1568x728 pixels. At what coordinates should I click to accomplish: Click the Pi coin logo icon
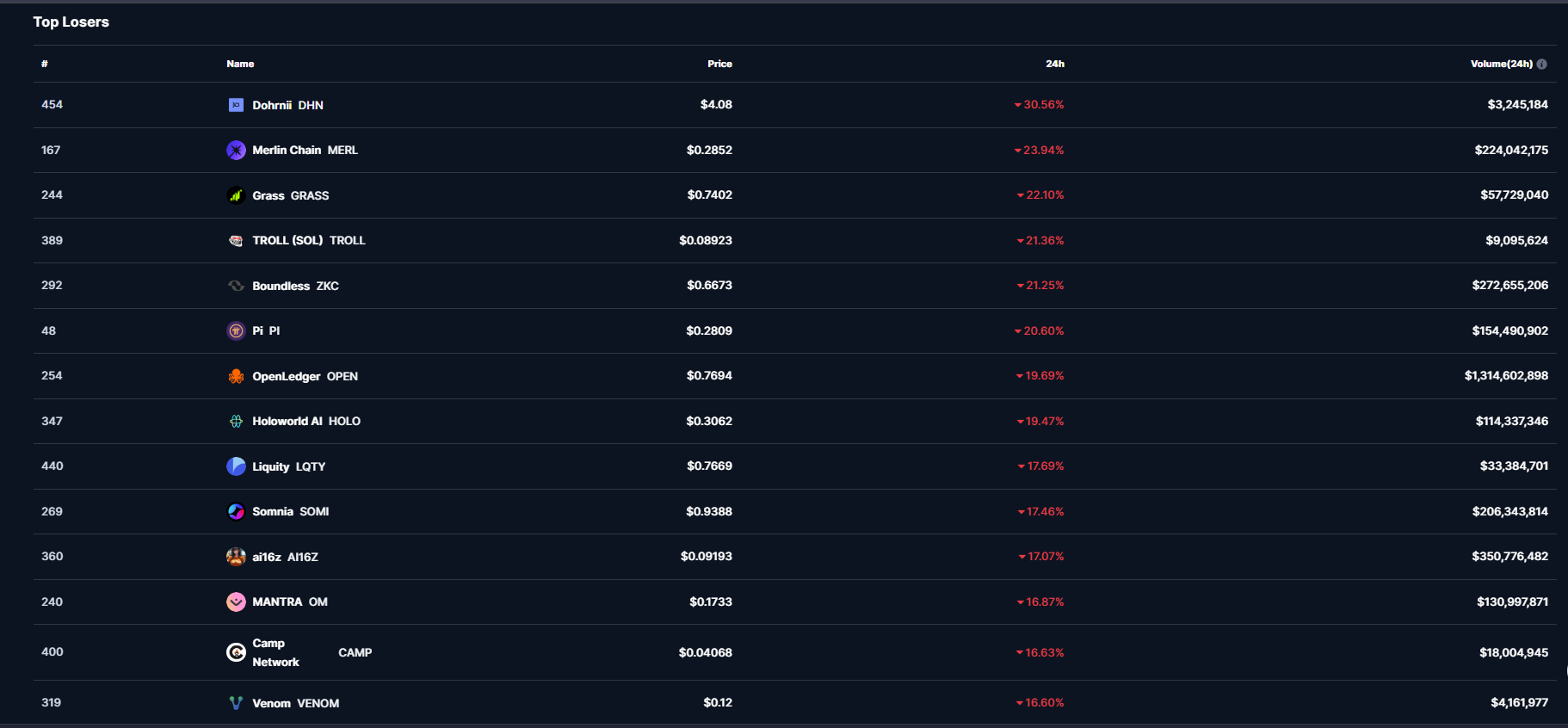(x=236, y=331)
